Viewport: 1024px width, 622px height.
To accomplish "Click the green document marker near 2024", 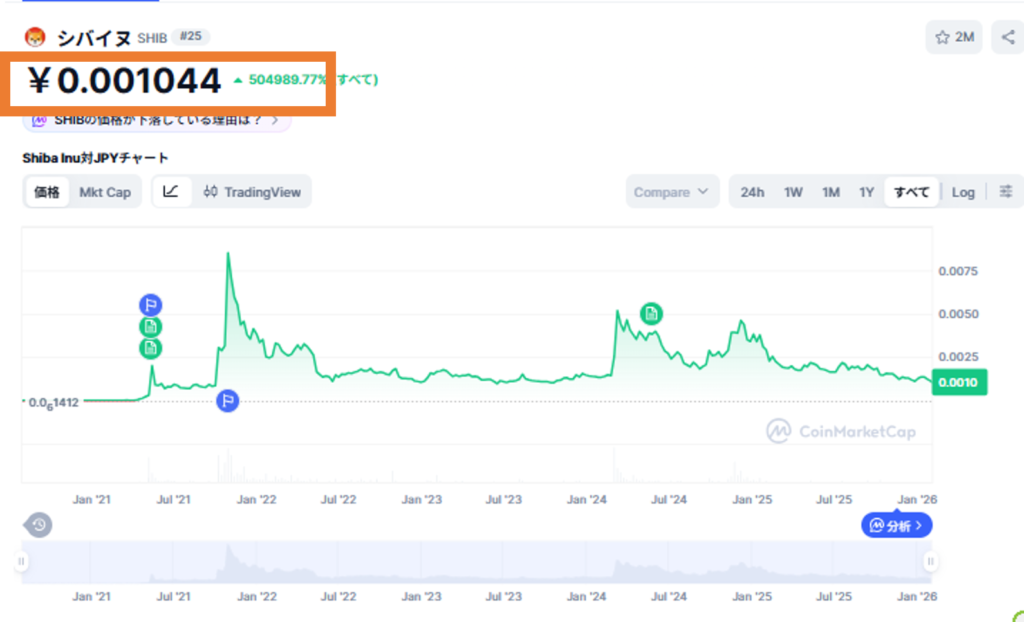I will pos(650,314).
